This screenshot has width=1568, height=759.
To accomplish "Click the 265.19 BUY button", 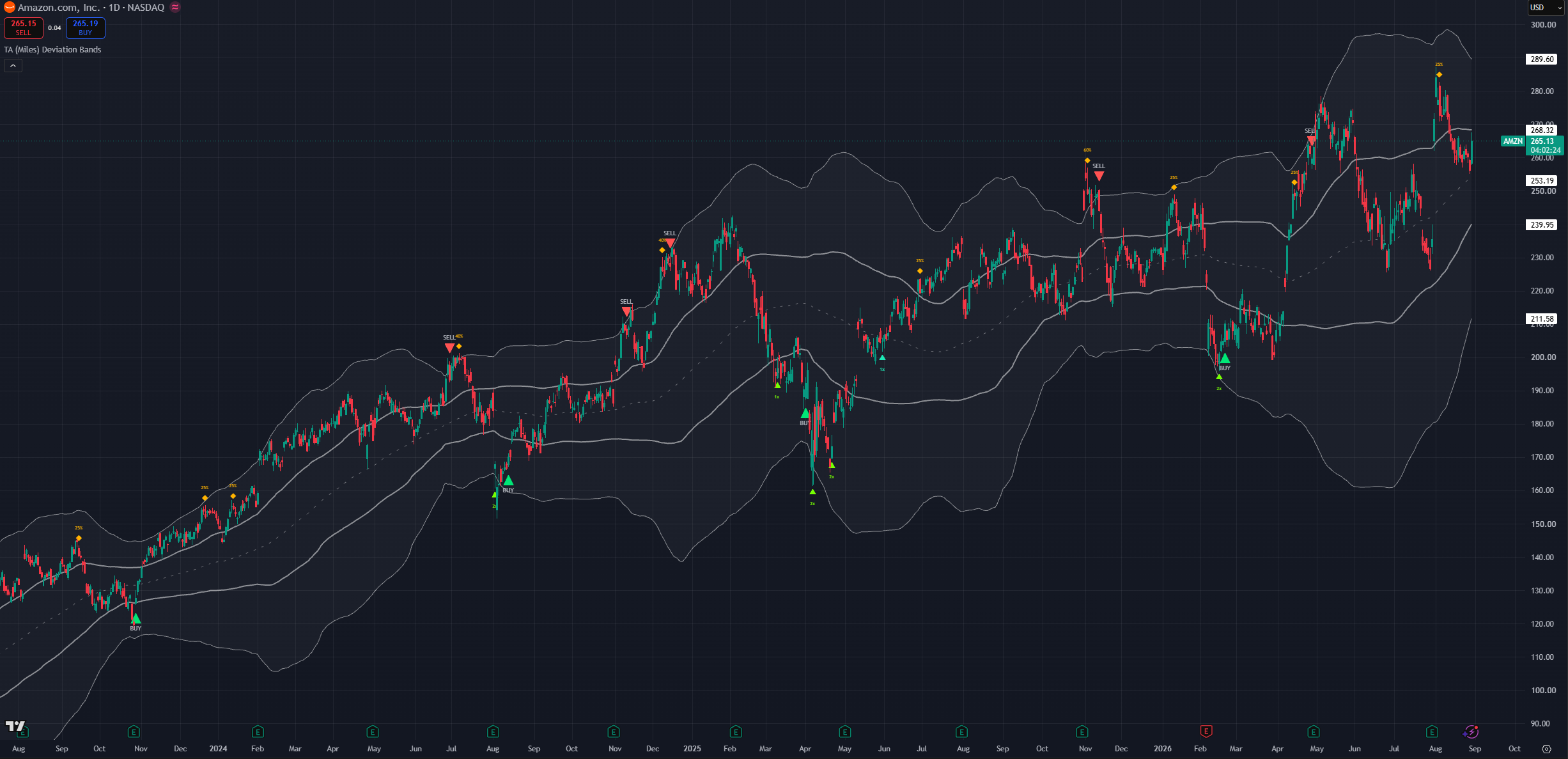I will 86,27.
